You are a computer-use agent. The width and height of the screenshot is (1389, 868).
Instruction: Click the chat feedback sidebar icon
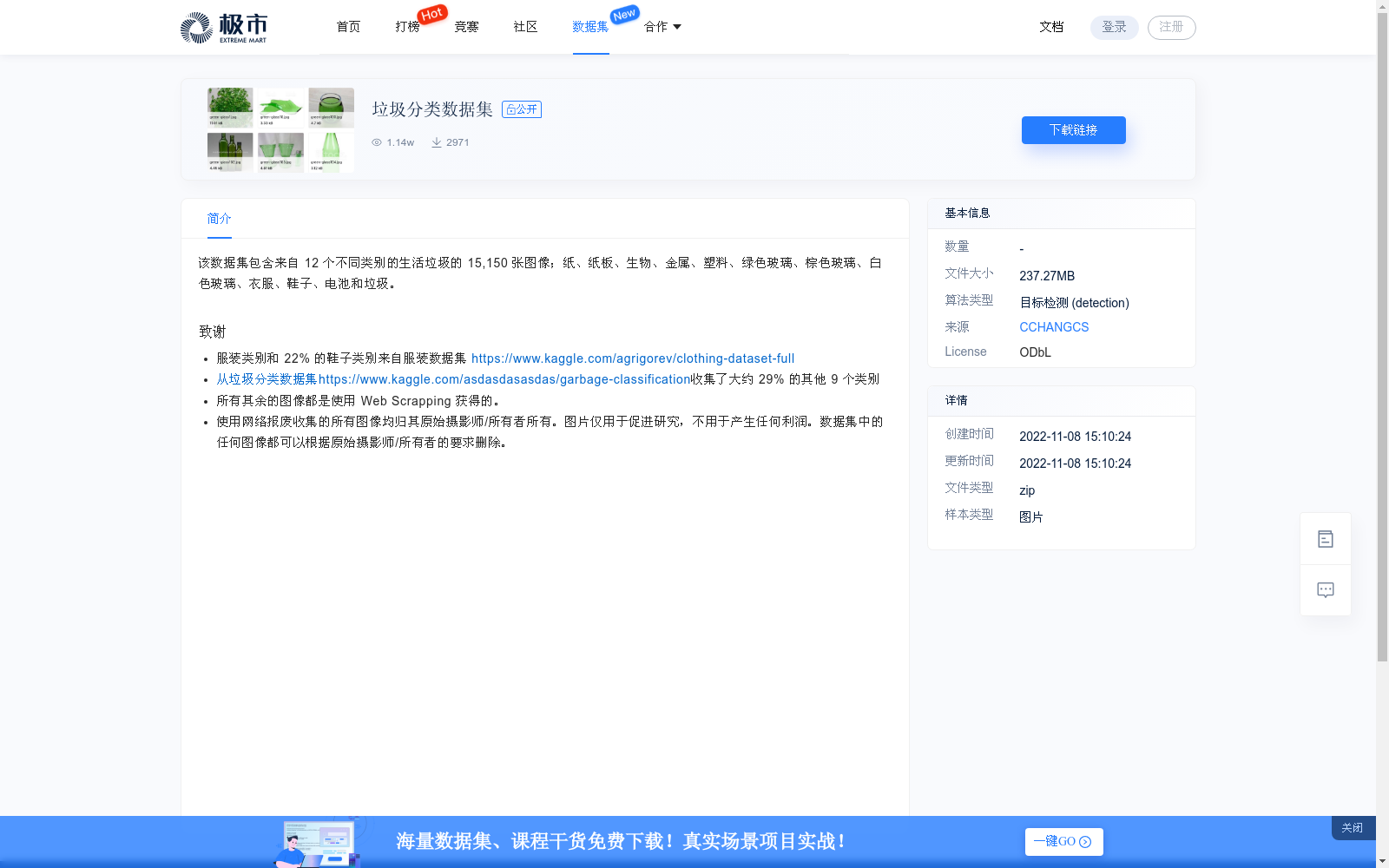1326,590
